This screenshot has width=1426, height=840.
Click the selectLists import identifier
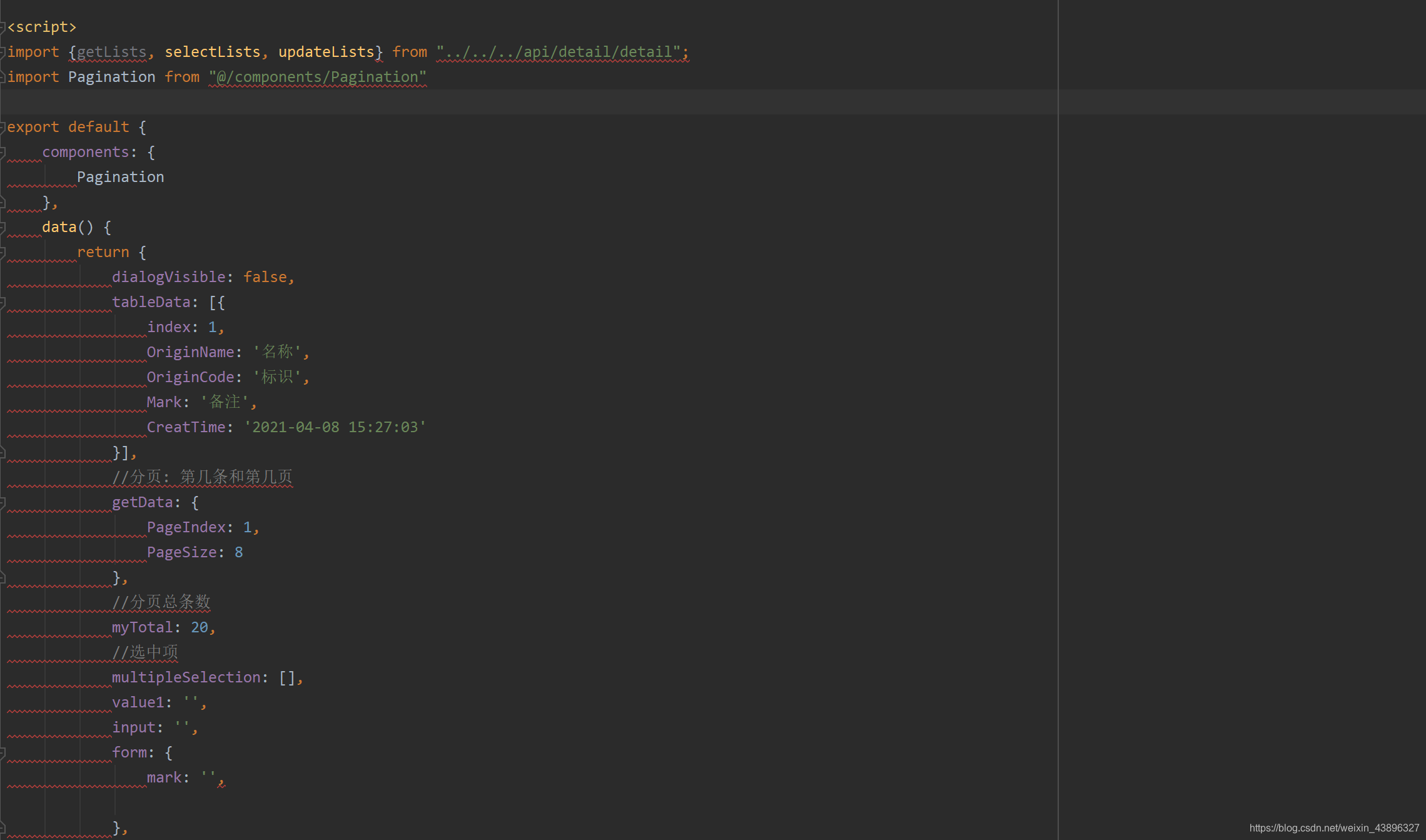(212, 52)
